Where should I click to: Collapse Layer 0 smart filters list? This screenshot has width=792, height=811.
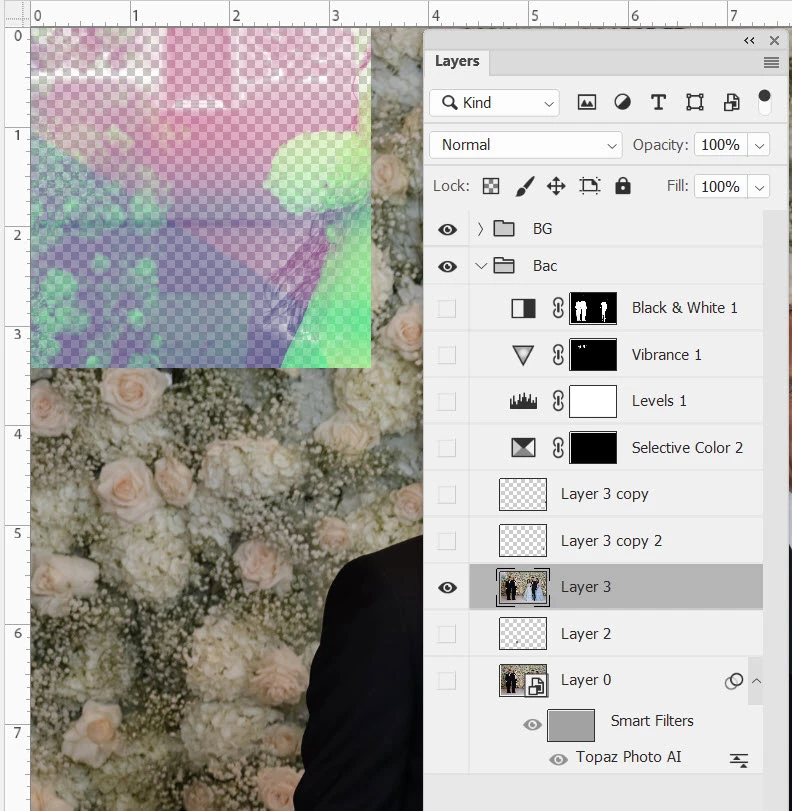pyautogui.click(x=756, y=681)
